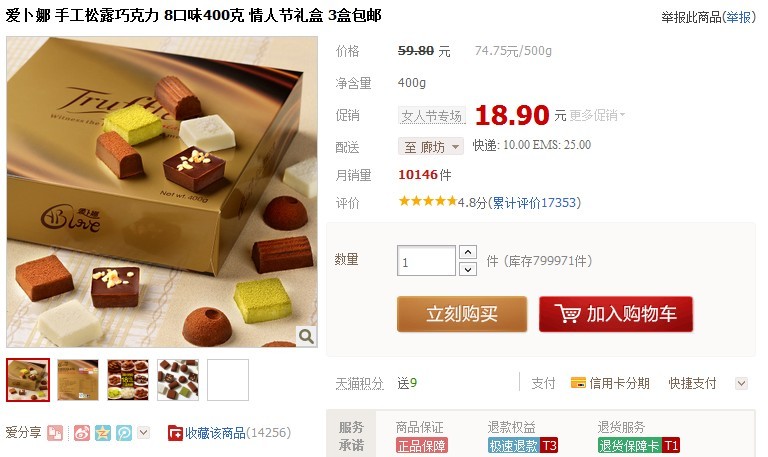The width and height of the screenshot is (768, 457).
Task: Expand payment methods chevron
Action: (x=742, y=384)
